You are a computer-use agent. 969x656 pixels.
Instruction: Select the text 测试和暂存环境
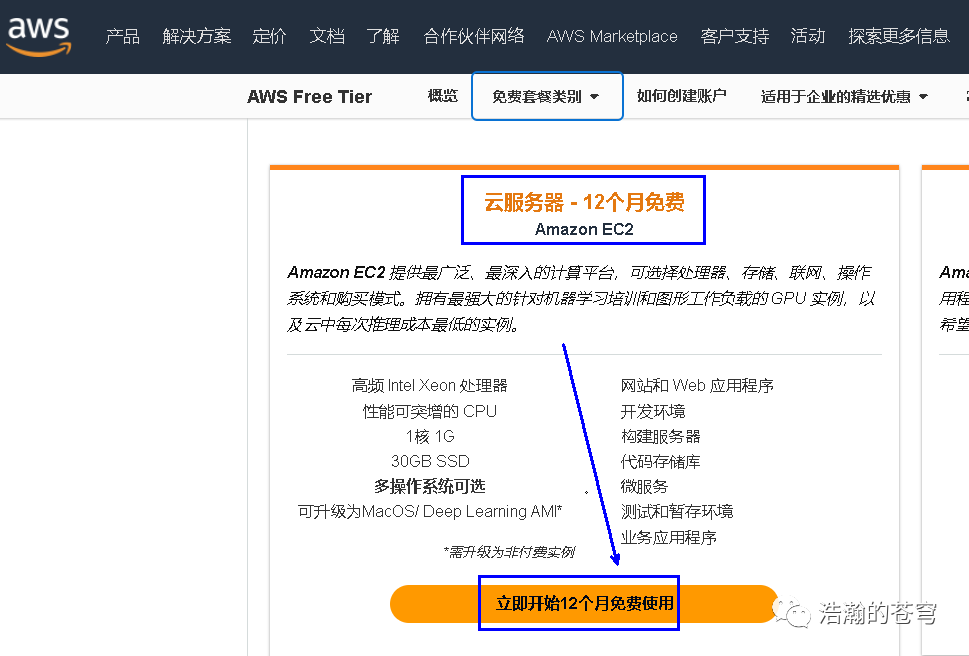pyautogui.click(x=676, y=511)
